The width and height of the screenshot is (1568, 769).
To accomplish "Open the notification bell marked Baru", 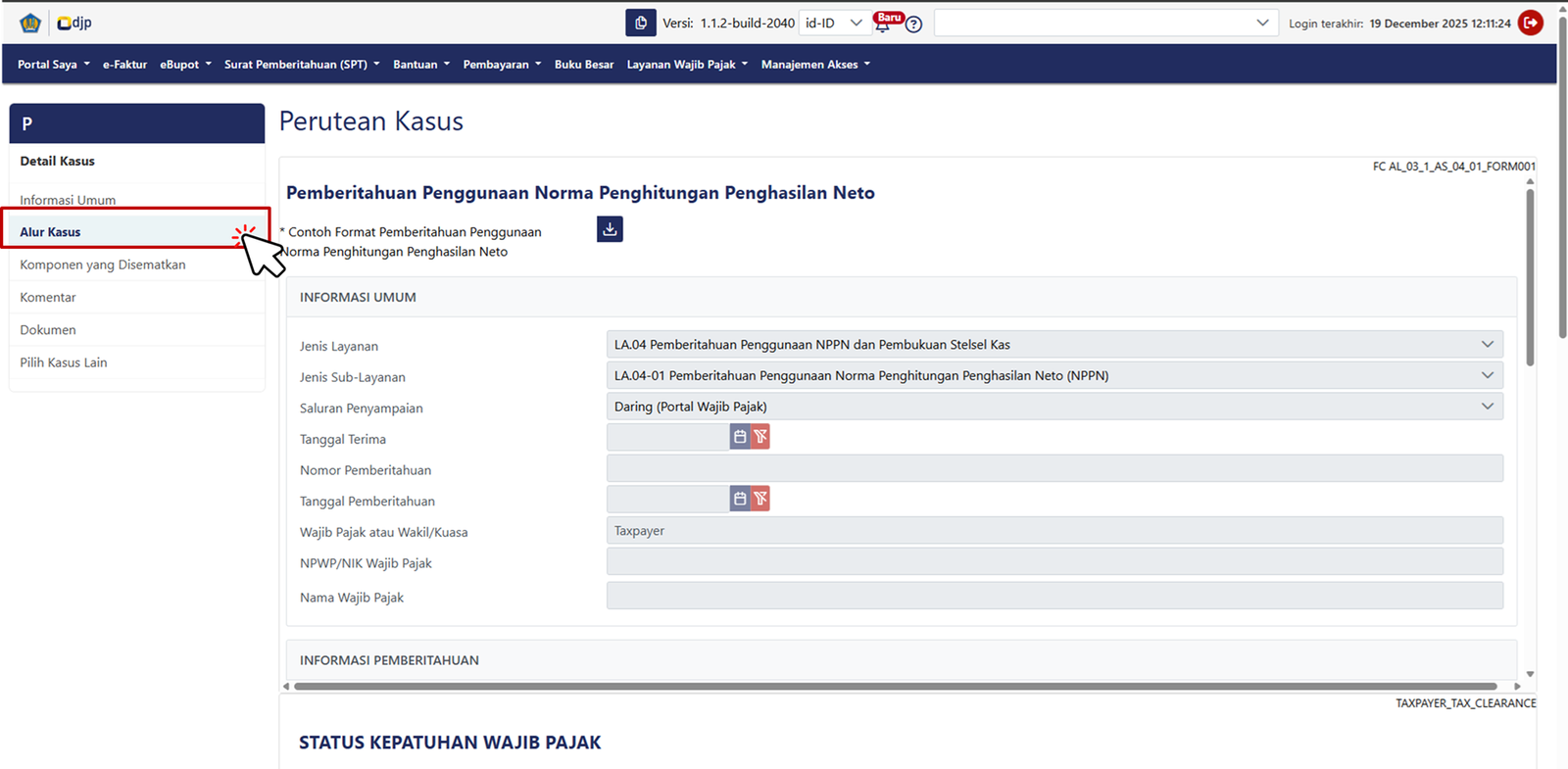I will point(883,24).
